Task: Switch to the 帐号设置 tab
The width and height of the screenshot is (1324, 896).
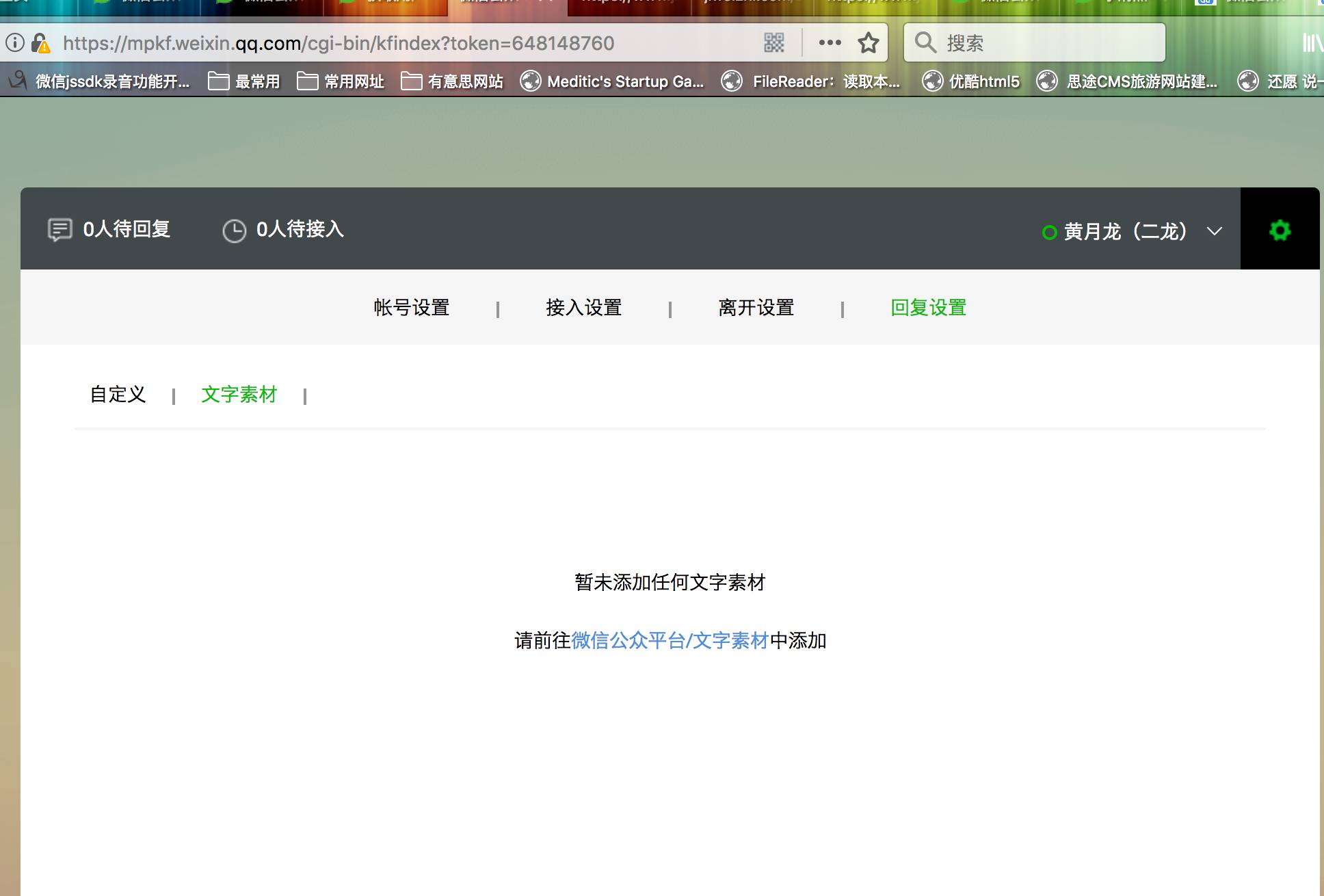Action: (411, 308)
